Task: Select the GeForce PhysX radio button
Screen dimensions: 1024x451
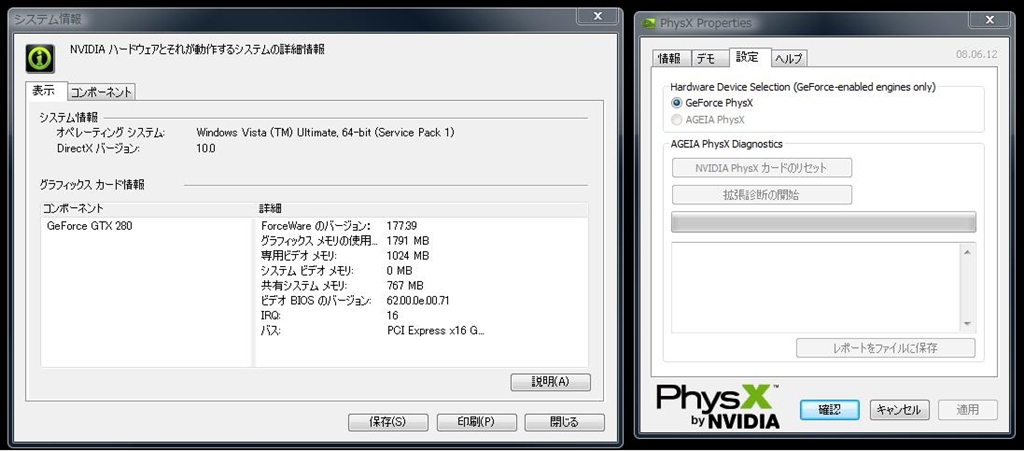Action: coord(677,102)
